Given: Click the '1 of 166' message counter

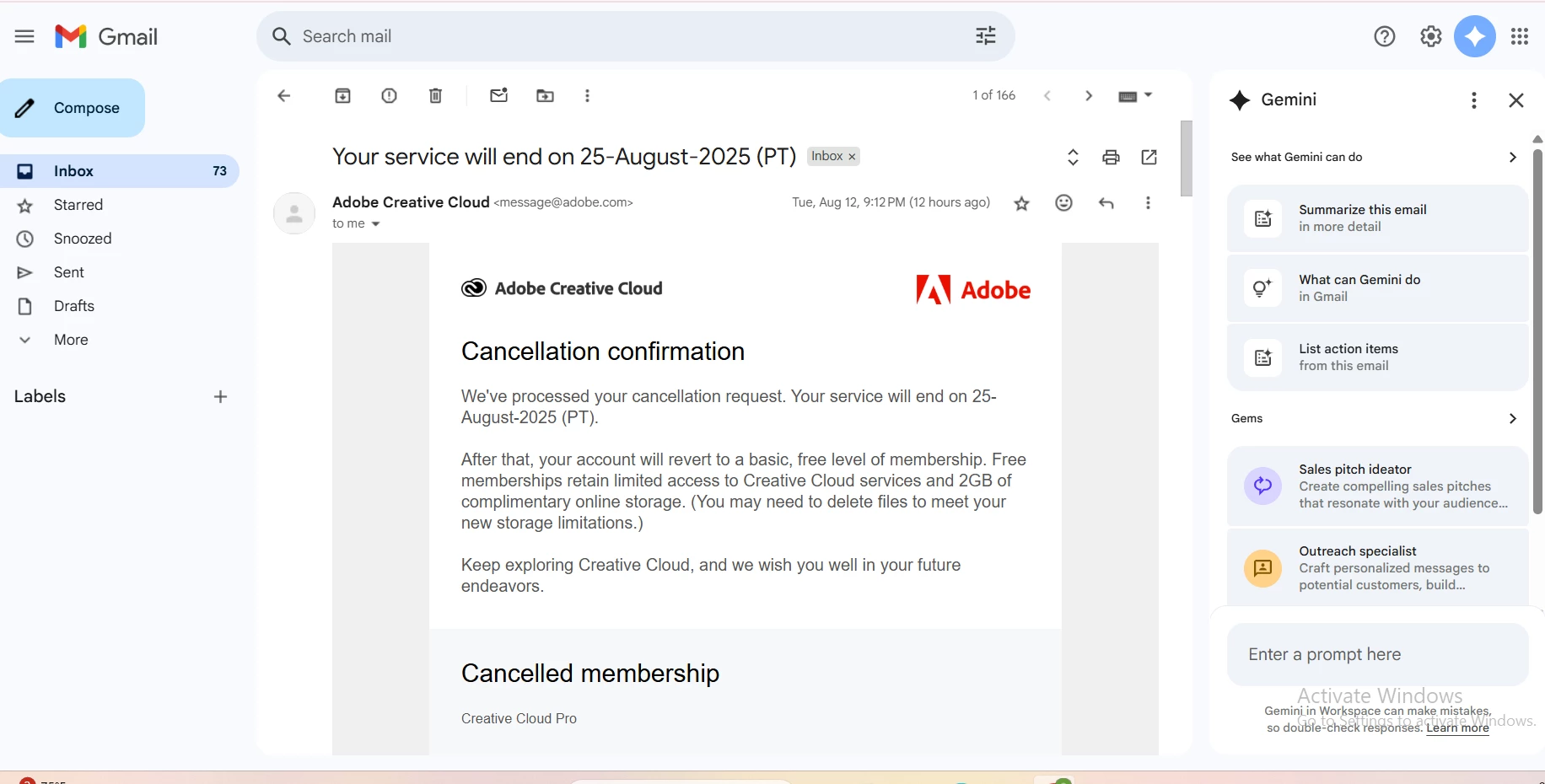Looking at the screenshot, I should click(993, 95).
